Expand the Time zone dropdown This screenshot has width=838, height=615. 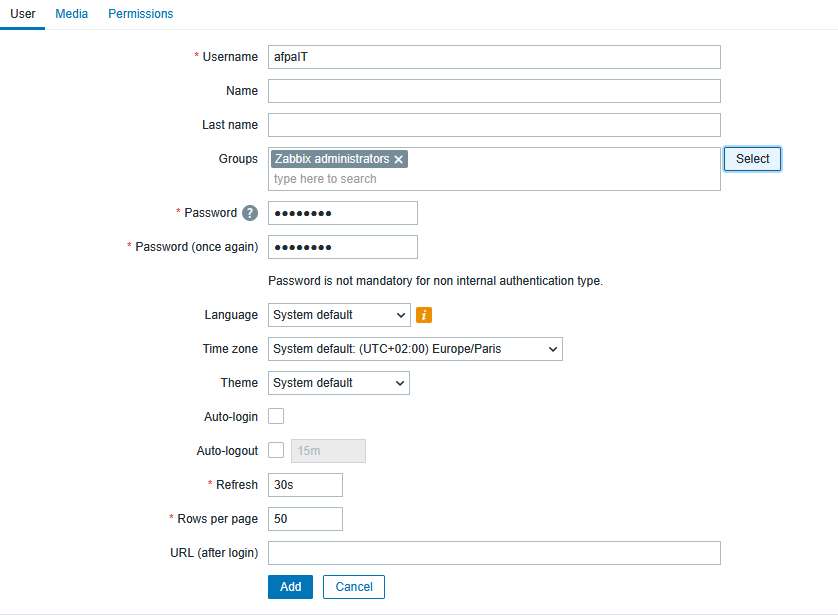click(x=415, y=349)
